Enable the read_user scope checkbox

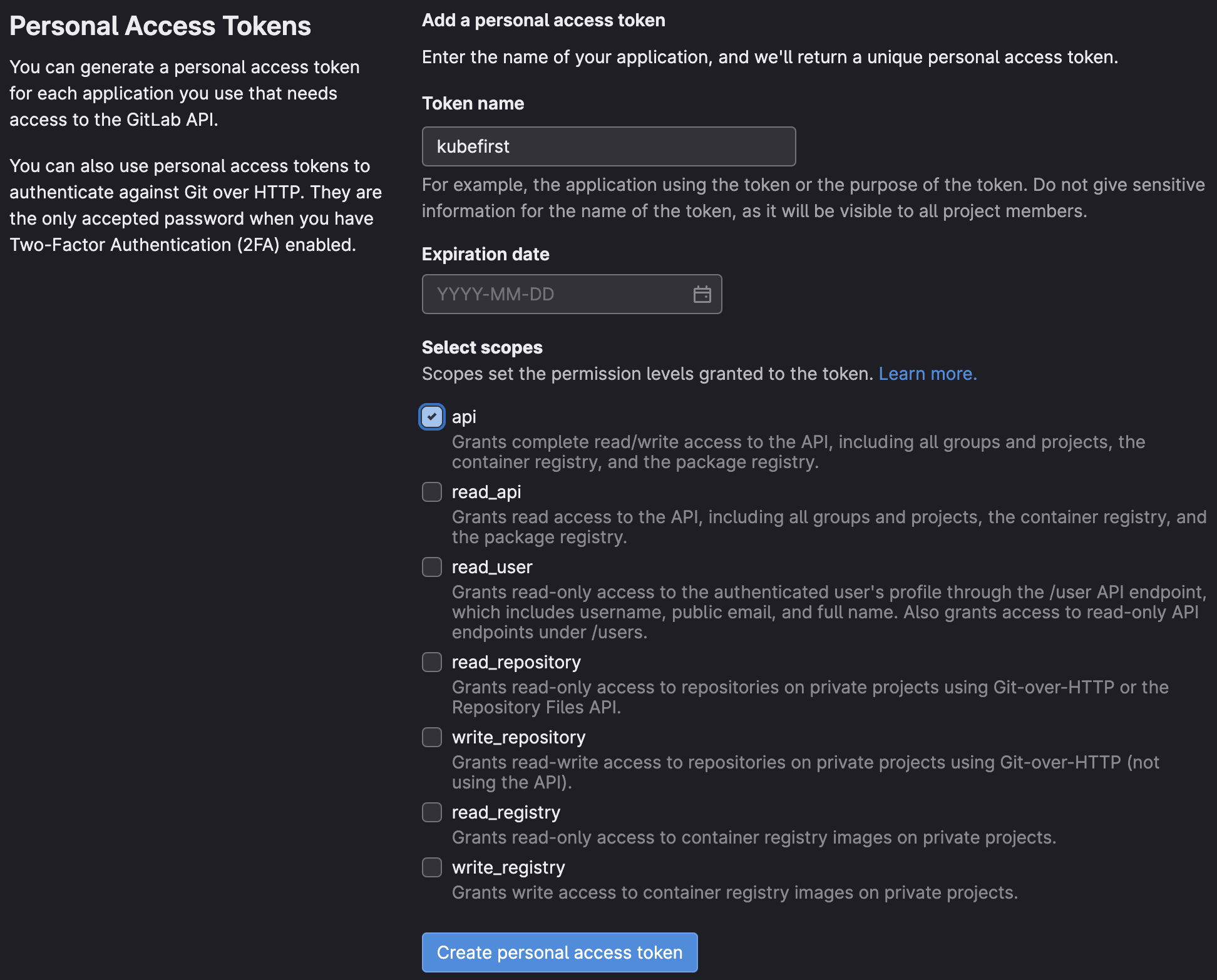432,567
